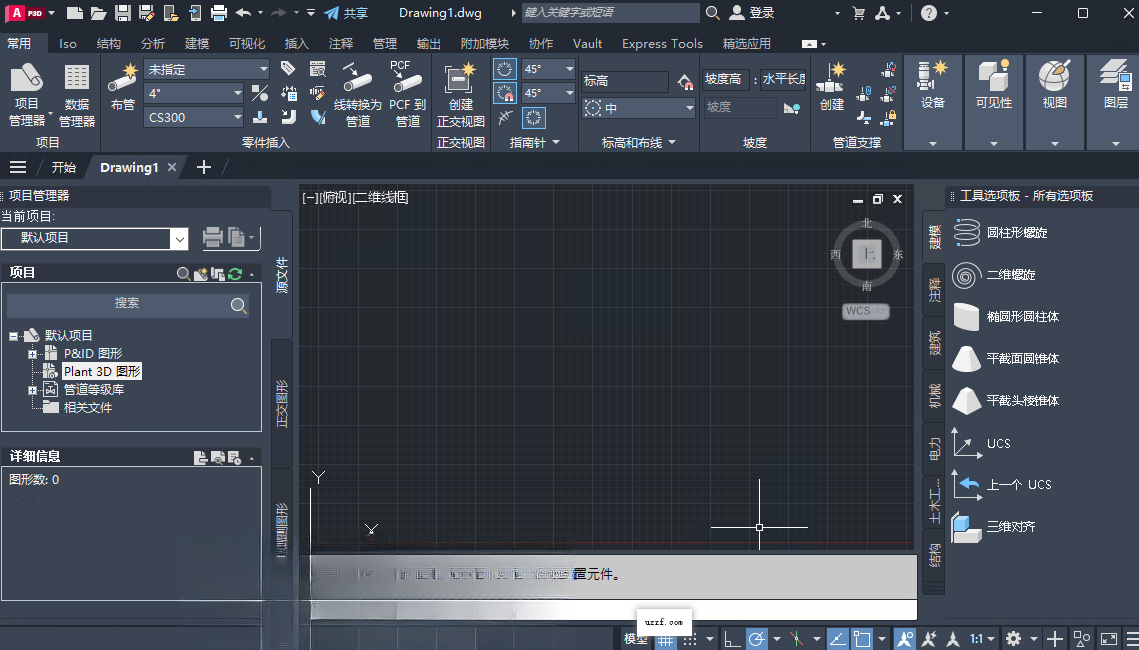This screenshot has width=1139, height=650.
Task: Click the 登录 sign-in button
Action: (753, 13)
